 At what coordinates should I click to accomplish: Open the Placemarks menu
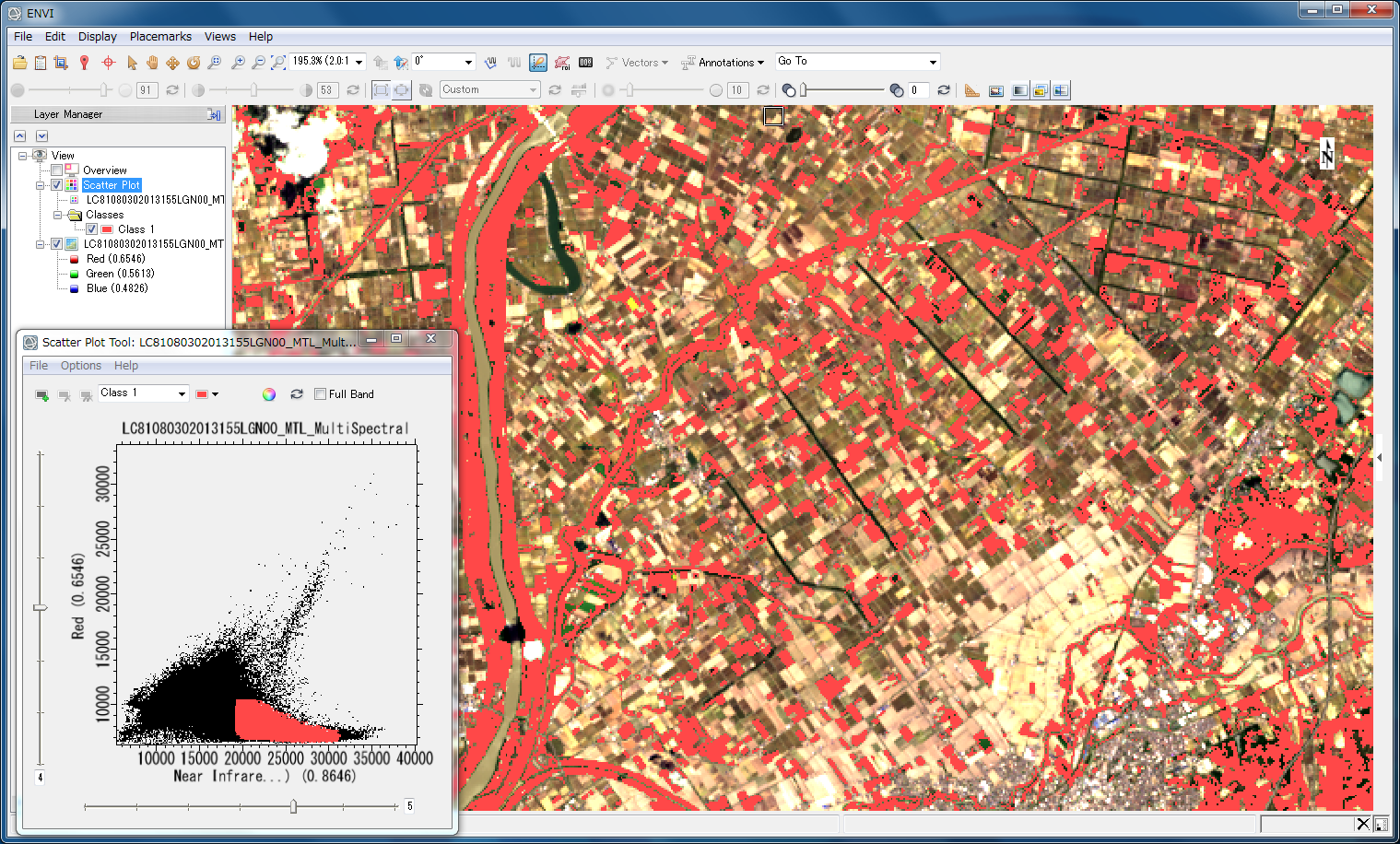[x=160, y=37]
